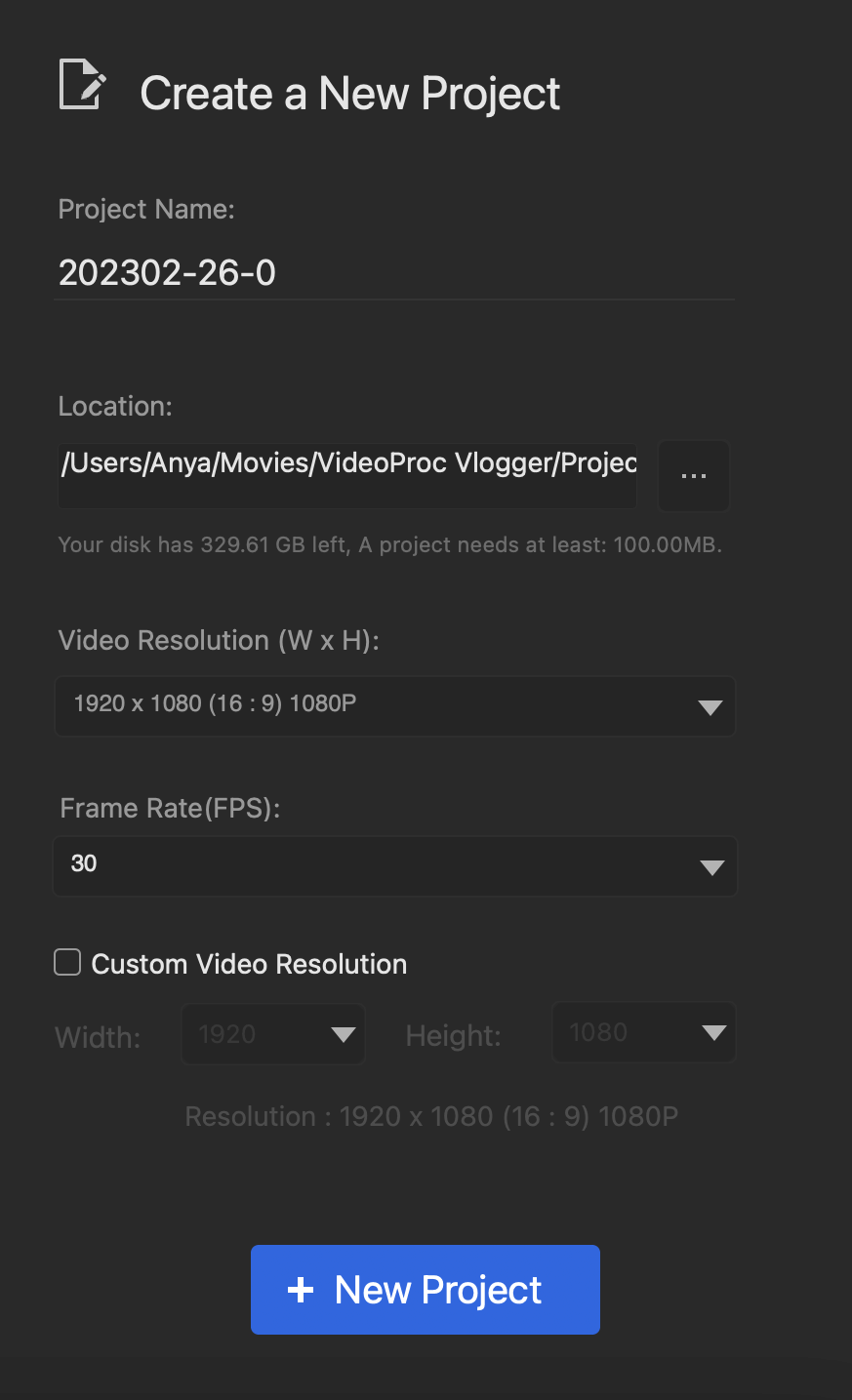The height and width of the screenshot is (1400, 852).
Task: Click the Resolution summary text line
Action: (x=431, y=1116)
